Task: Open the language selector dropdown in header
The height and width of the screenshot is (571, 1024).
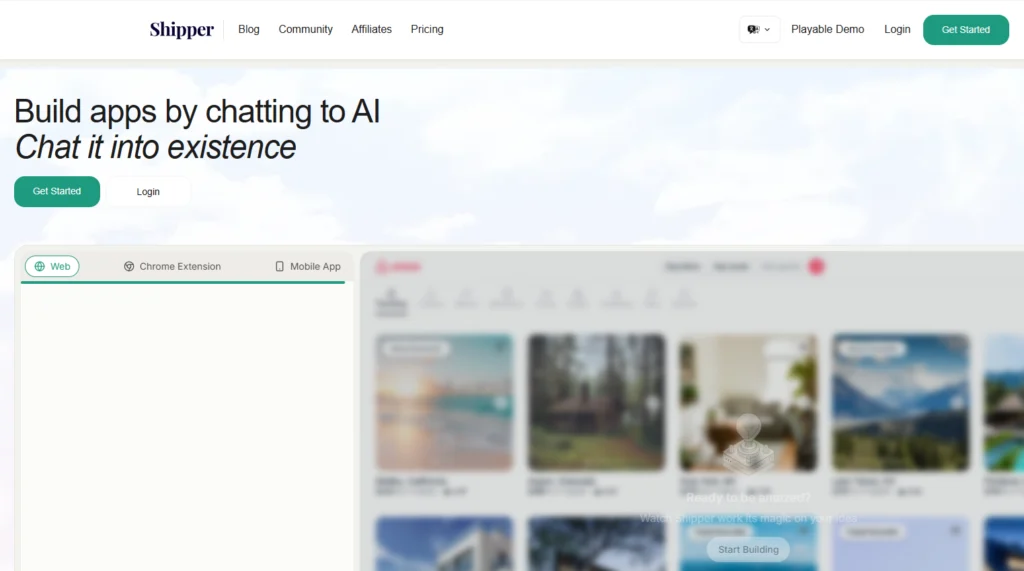Action: click(x=759, y=30)
